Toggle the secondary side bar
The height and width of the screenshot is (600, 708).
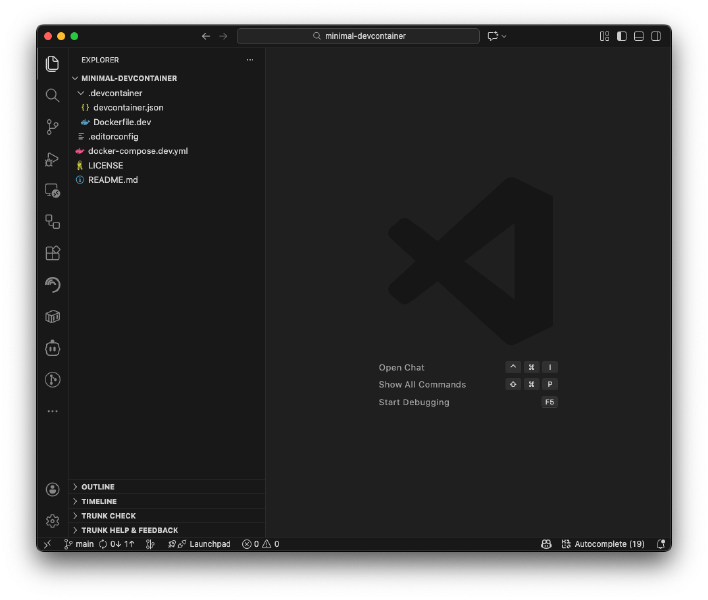pos(656,36)
